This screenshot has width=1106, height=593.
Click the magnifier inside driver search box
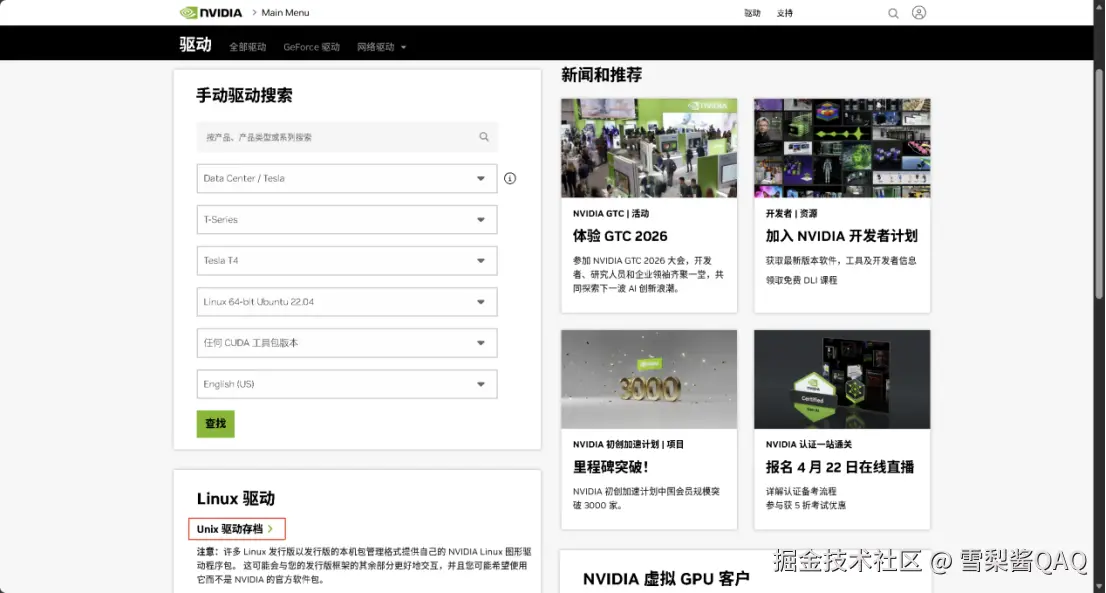tap(484, 137)
